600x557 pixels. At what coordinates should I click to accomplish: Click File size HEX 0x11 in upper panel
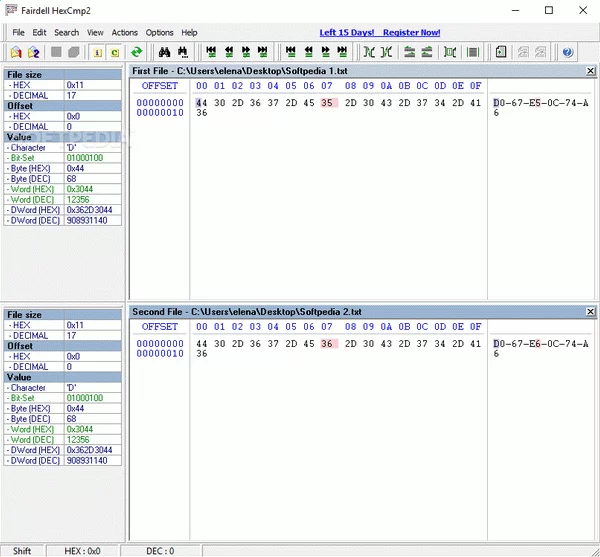pyautogui.click(x=75, y=85)
